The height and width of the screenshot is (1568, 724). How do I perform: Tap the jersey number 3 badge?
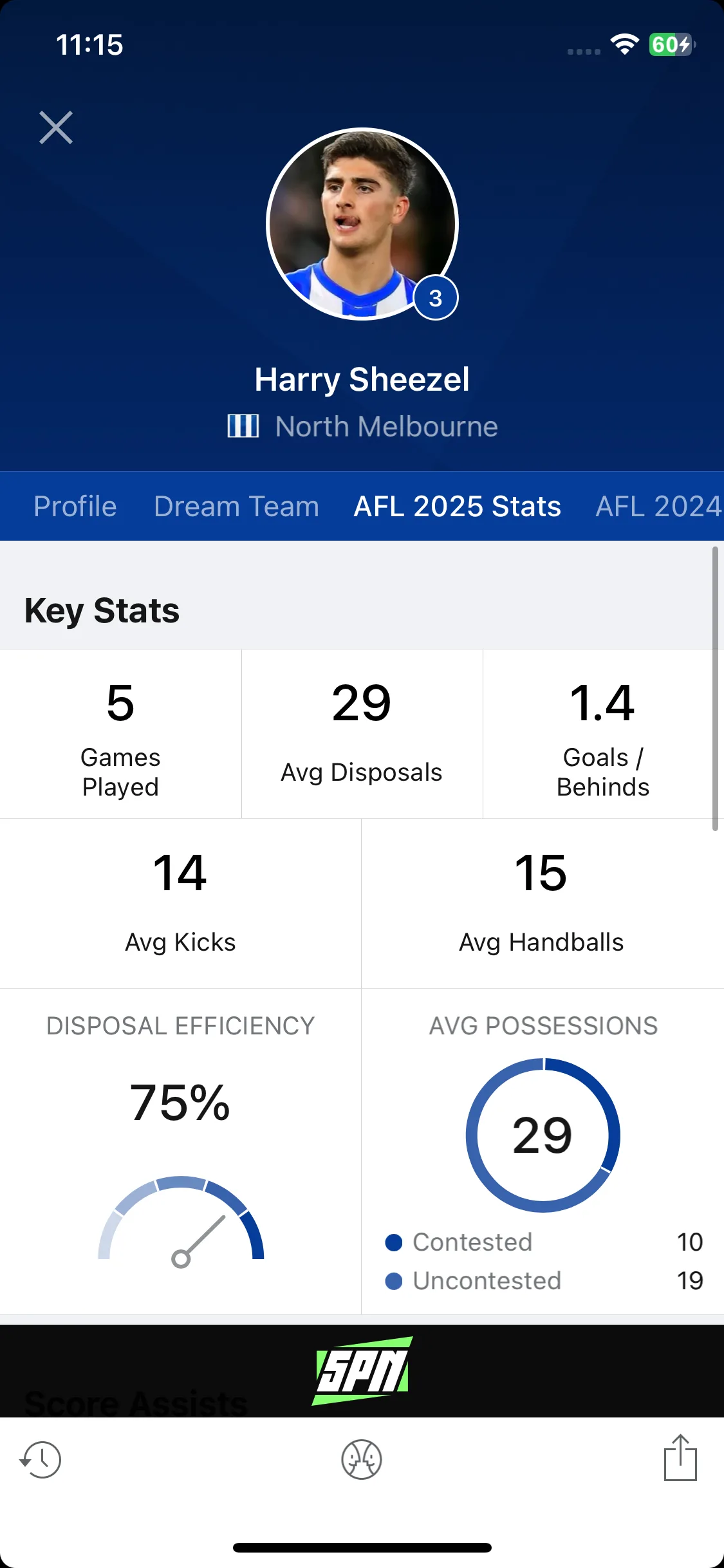click(436, 298)
